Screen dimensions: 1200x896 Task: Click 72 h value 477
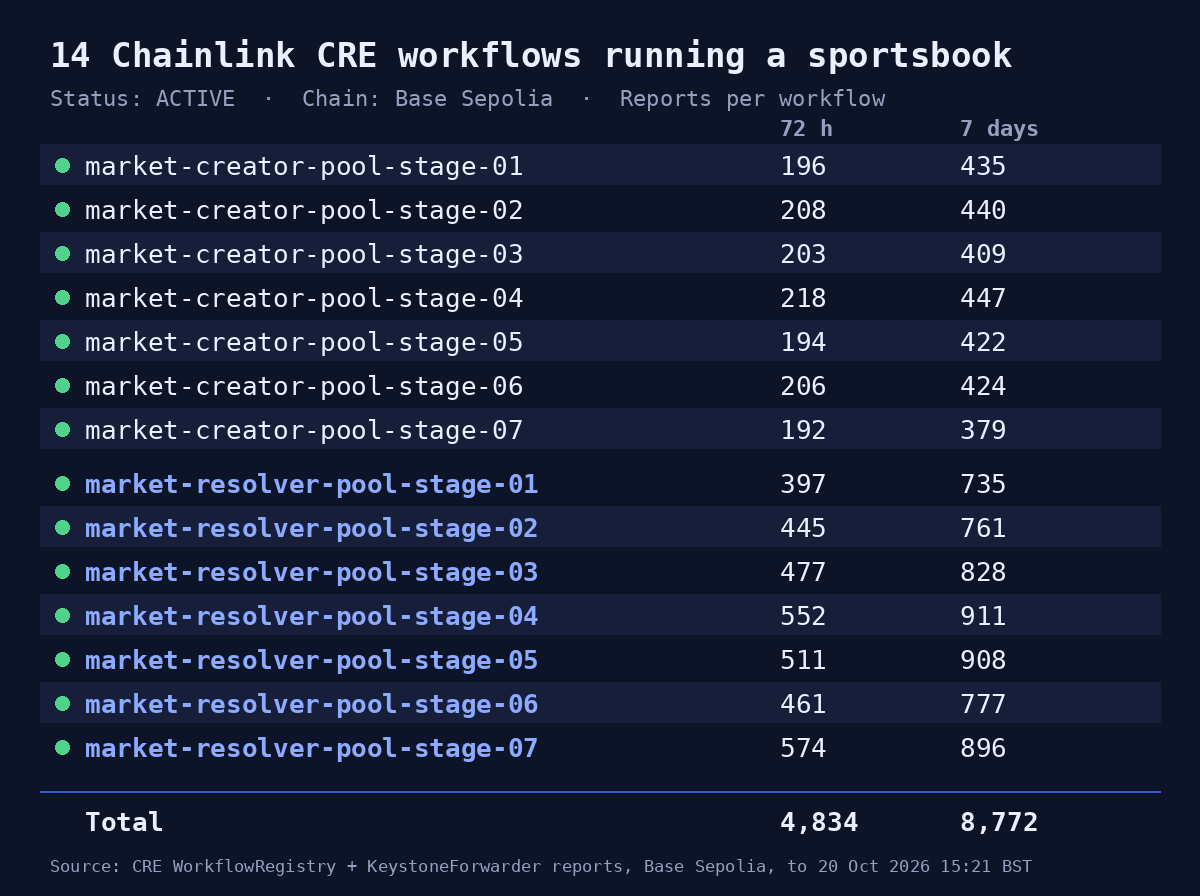click(803, 573)
